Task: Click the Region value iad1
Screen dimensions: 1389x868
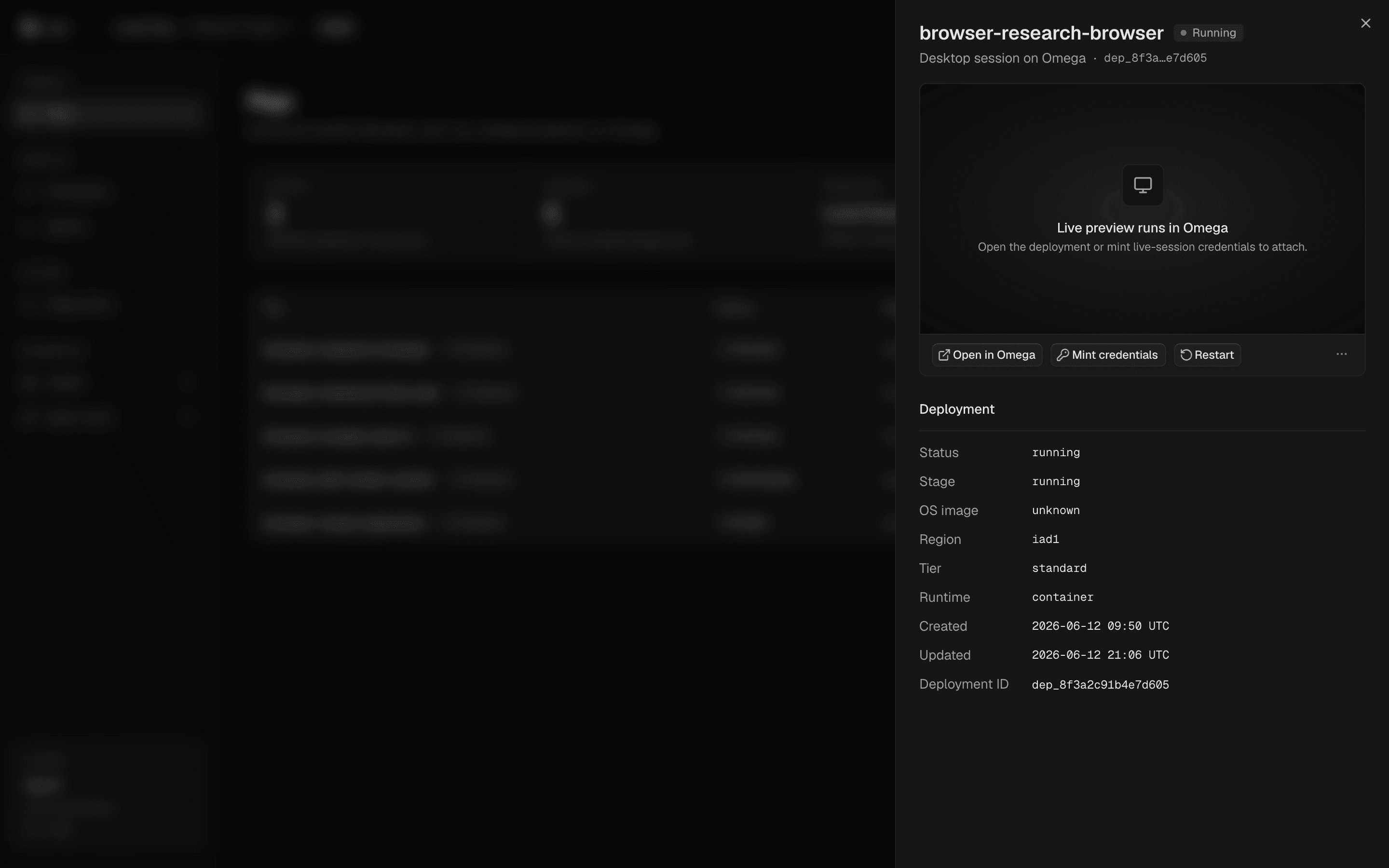Action: coord(1045,539)
